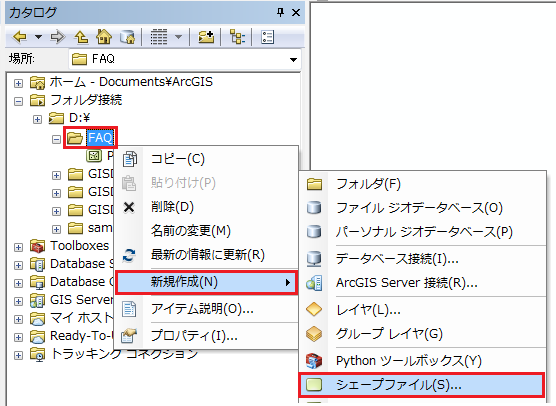556x406 pixels.
Task: Click the green shapefile icon beside シェープファイル
Action: click(x=314, y=385)
